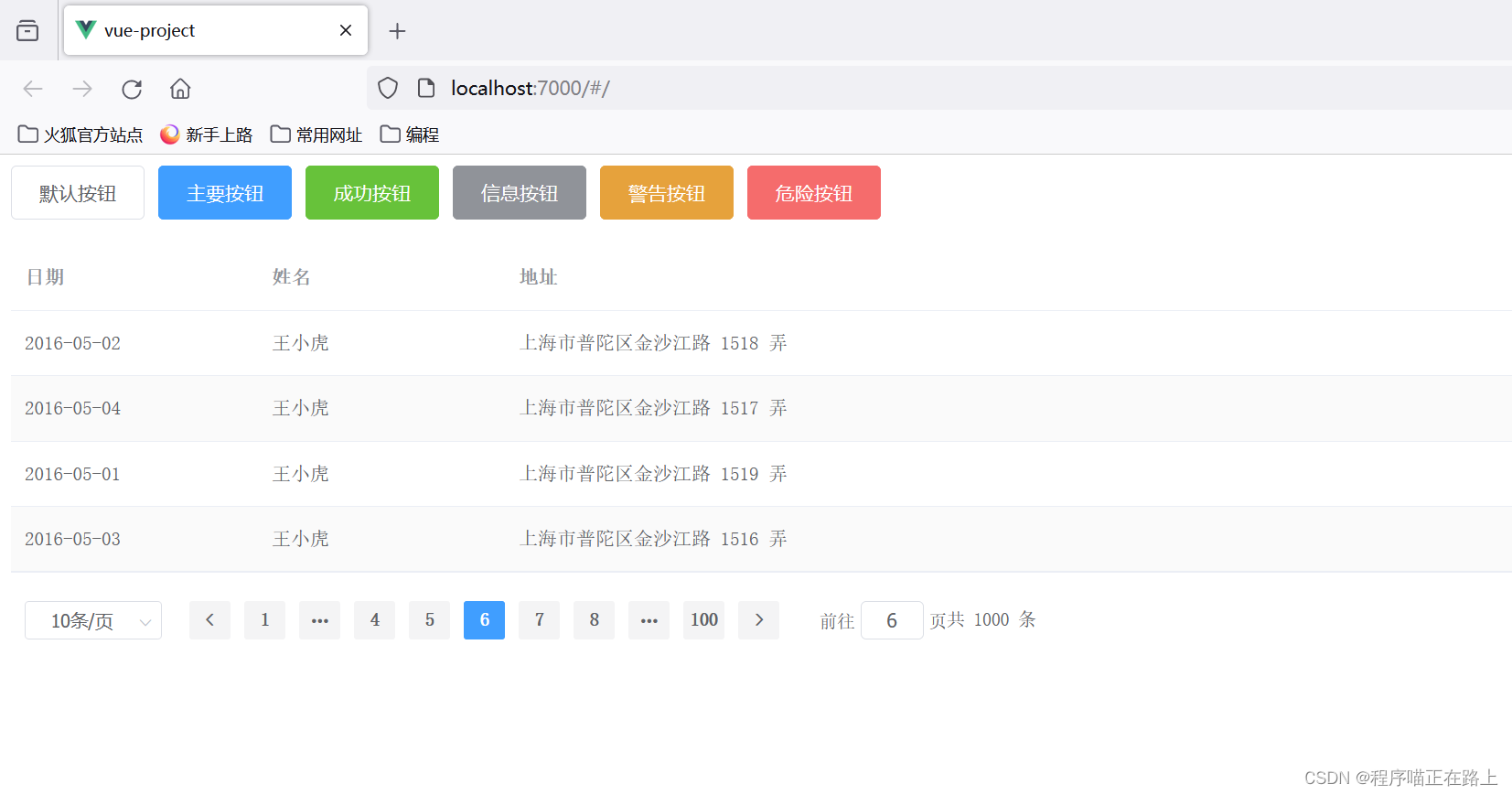Close the vue-project tab
Screen dimensions: 1512x795
(x=346, y=30)
